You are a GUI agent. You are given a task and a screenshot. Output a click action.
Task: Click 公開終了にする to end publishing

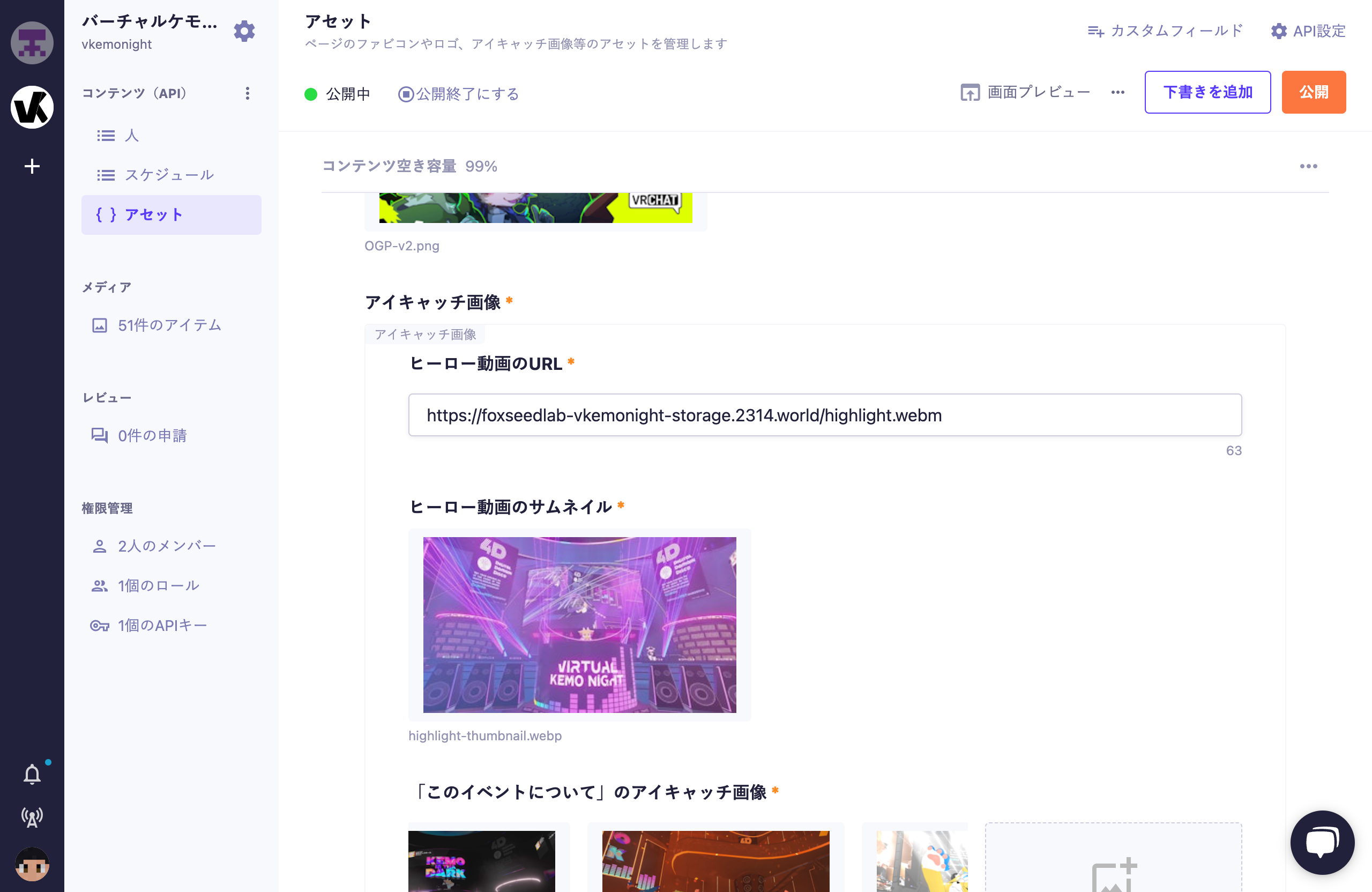tap(458, 94)
